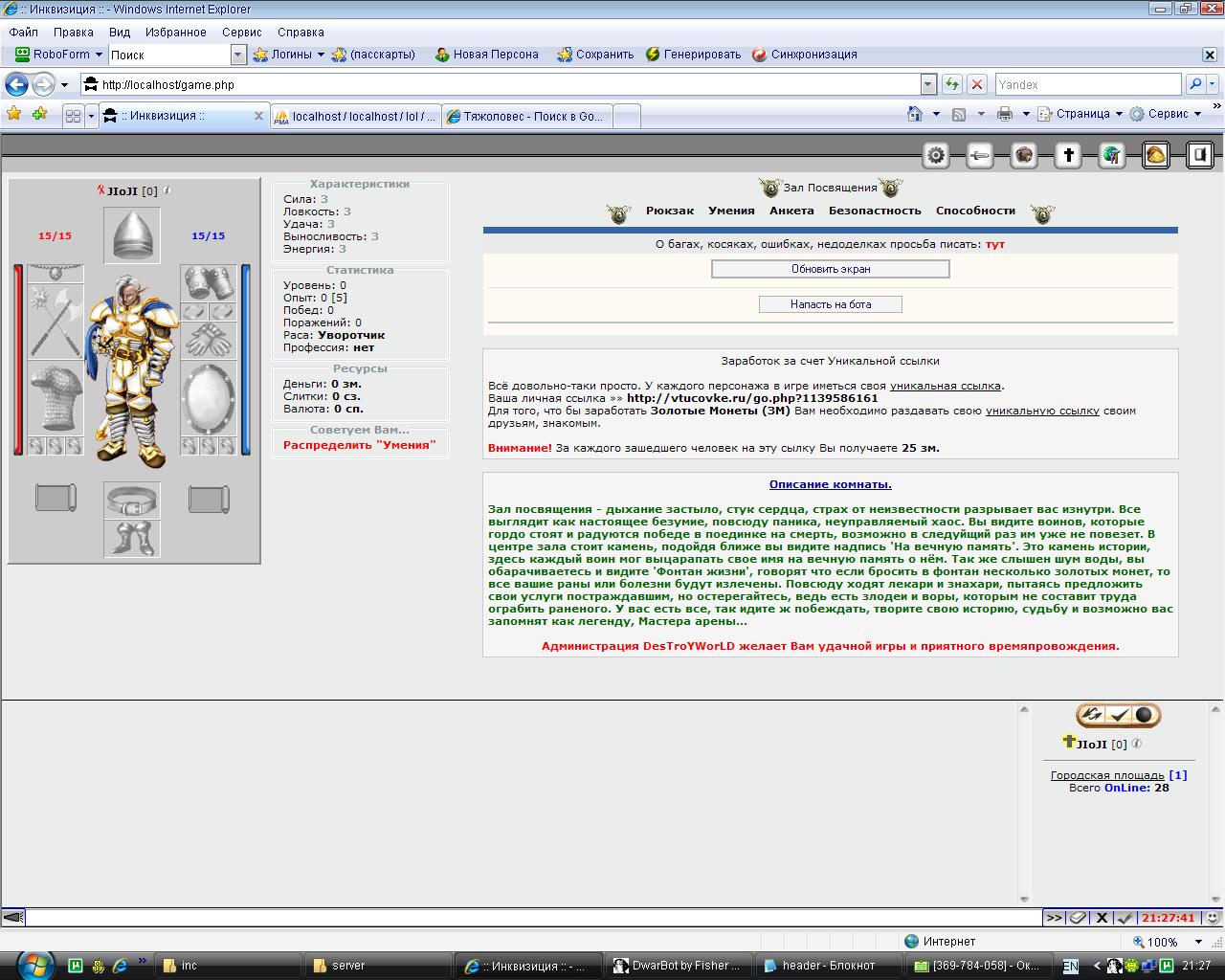Image resolution: width=1225 pixels, height=980 pixels.
Task: Click checkmark icon in online list panel
Action: pyautogui.click(x=1118, y=715)
